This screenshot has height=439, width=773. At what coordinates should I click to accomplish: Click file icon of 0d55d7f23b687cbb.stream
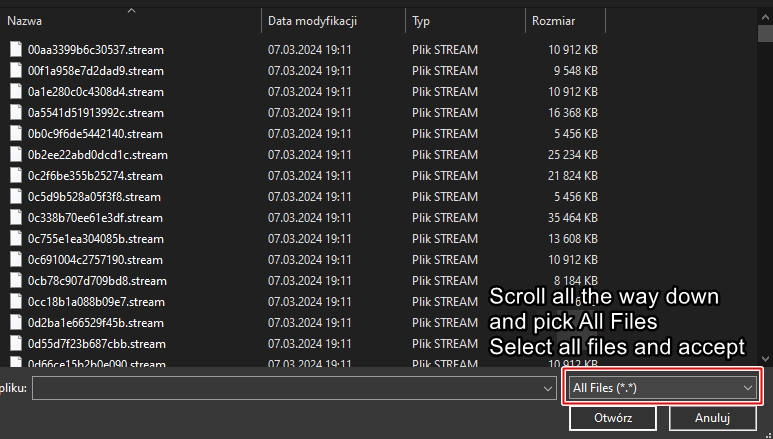[x=15, y=343]
